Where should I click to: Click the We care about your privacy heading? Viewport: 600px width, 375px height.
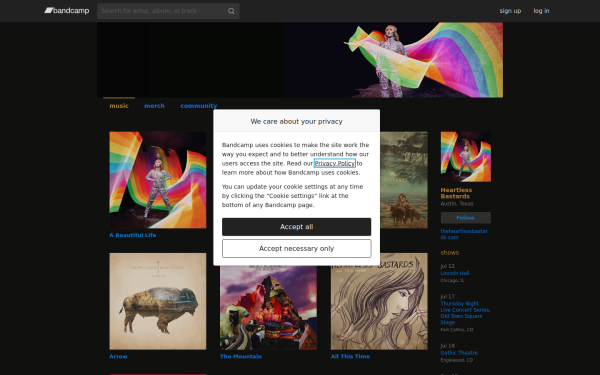point(297,121)
